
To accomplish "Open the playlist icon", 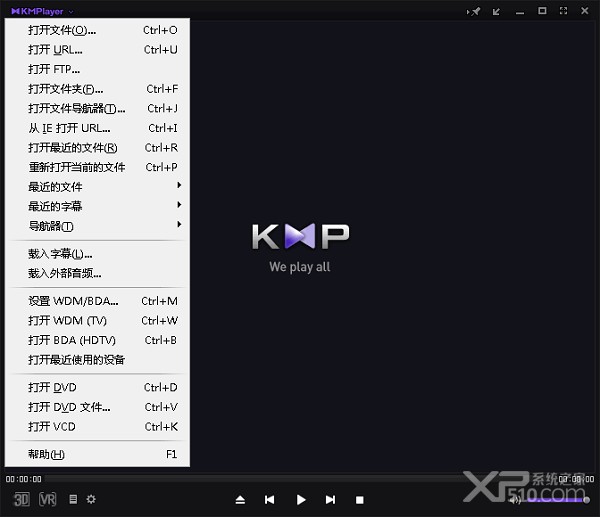I will pyautogui.click(x=73, y=499).
